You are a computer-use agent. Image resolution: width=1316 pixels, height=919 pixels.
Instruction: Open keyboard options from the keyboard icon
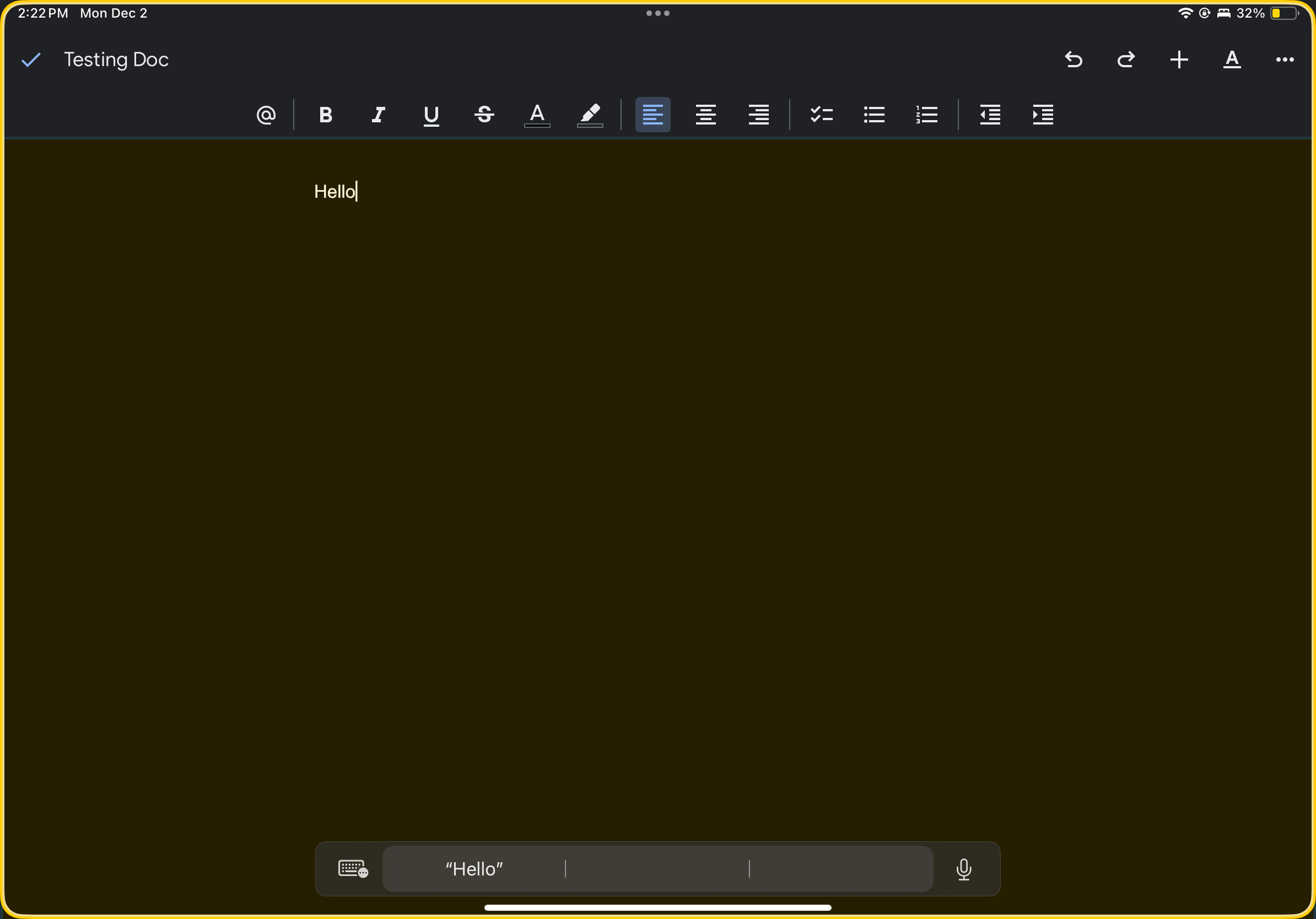click(352, 868)
